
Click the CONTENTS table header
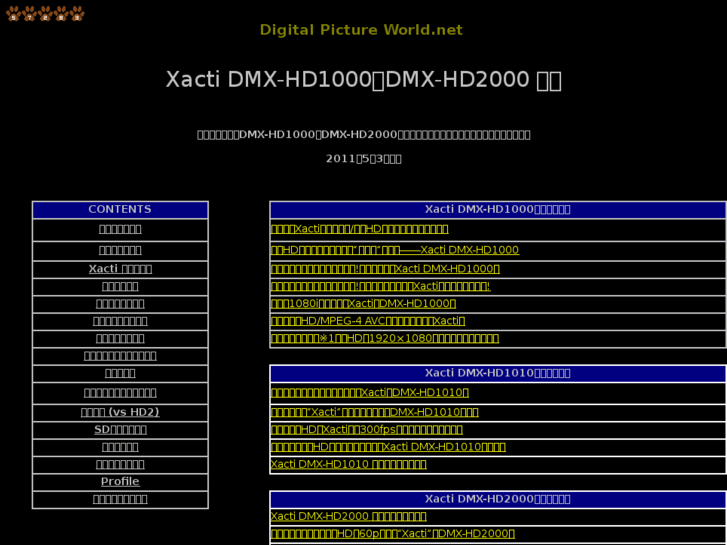coord(120,209)
